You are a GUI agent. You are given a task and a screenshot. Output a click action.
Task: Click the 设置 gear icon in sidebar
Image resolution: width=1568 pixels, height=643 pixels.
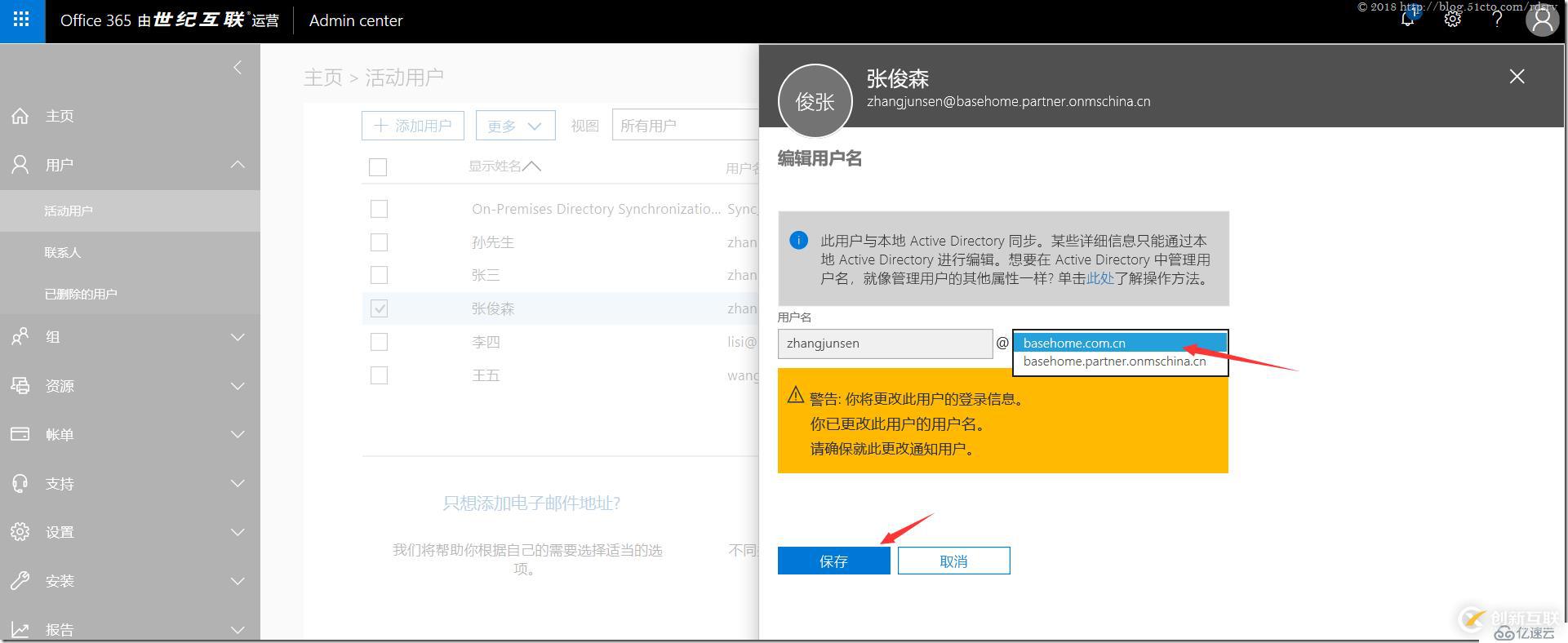coord(20,532)
